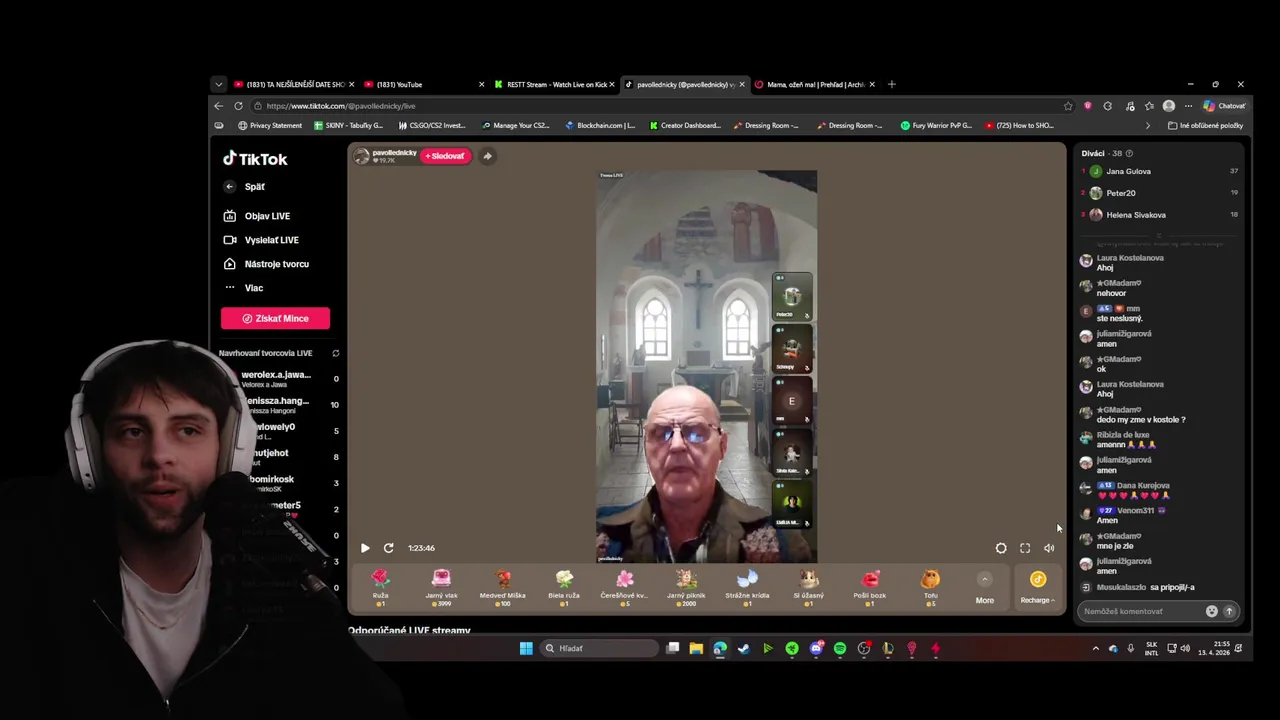Viewport: 1280px width, 720px height.
Task: Refresh suggested LIVE creators list
Action: pos(336,353)
